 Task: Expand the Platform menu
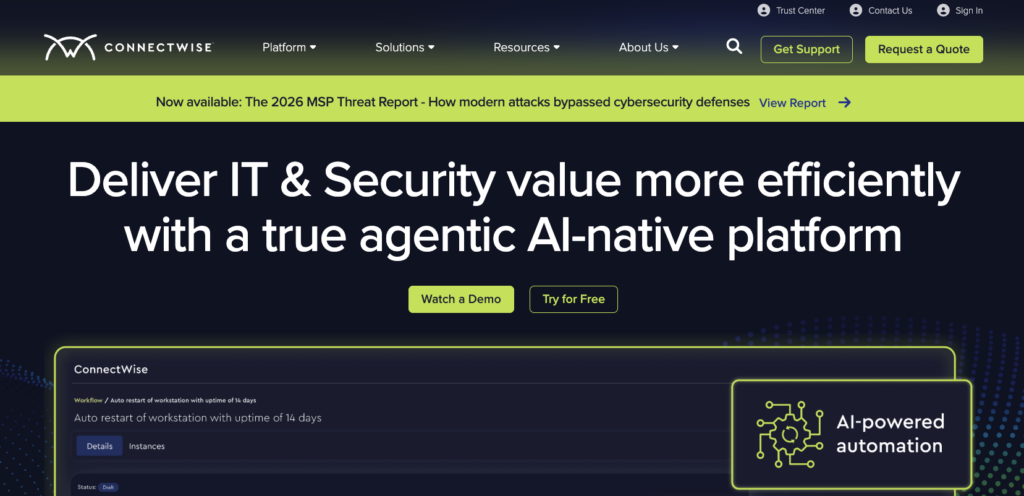[289, 48]
